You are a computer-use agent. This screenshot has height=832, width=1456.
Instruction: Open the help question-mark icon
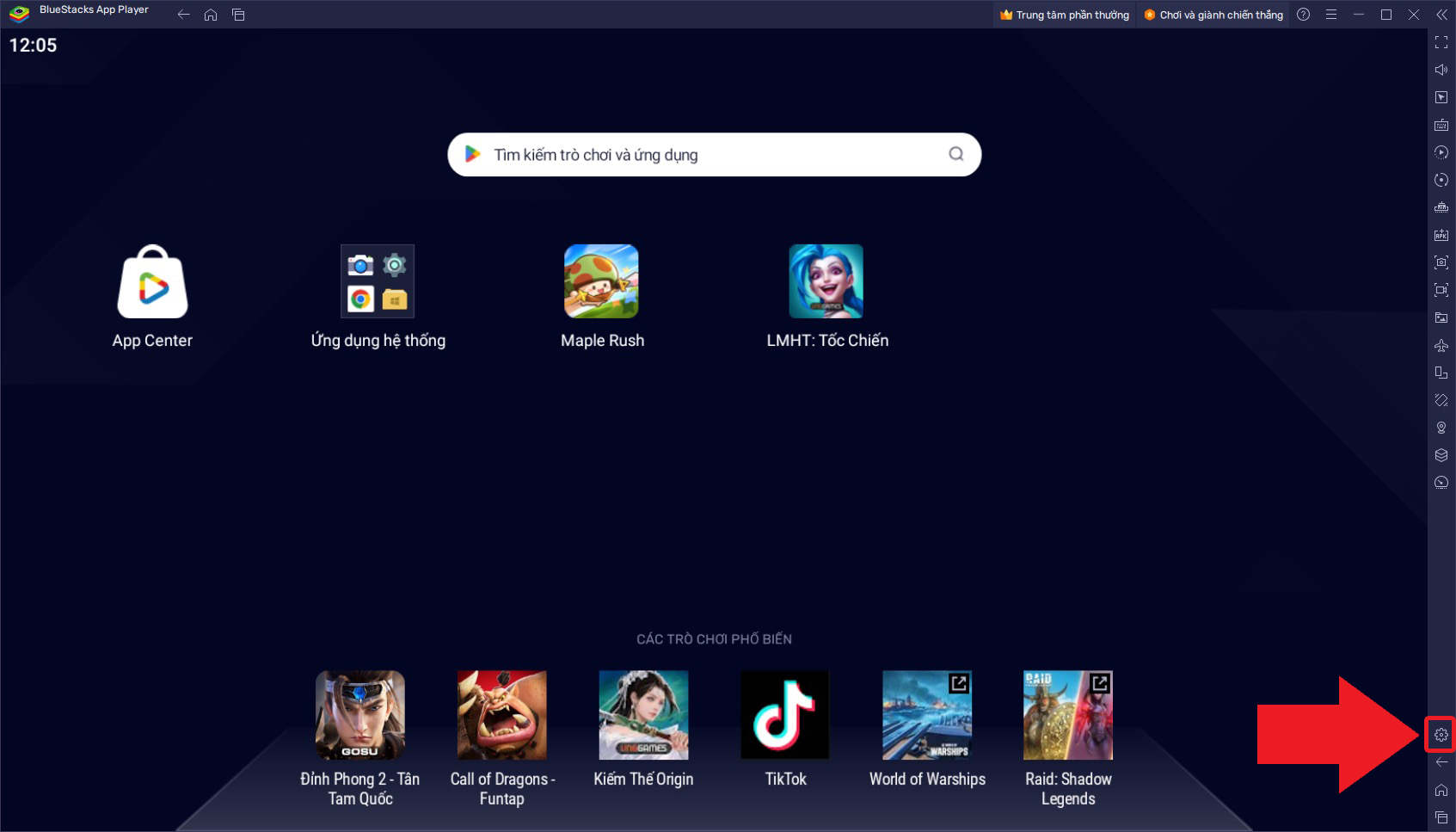tap(1304, 15)
